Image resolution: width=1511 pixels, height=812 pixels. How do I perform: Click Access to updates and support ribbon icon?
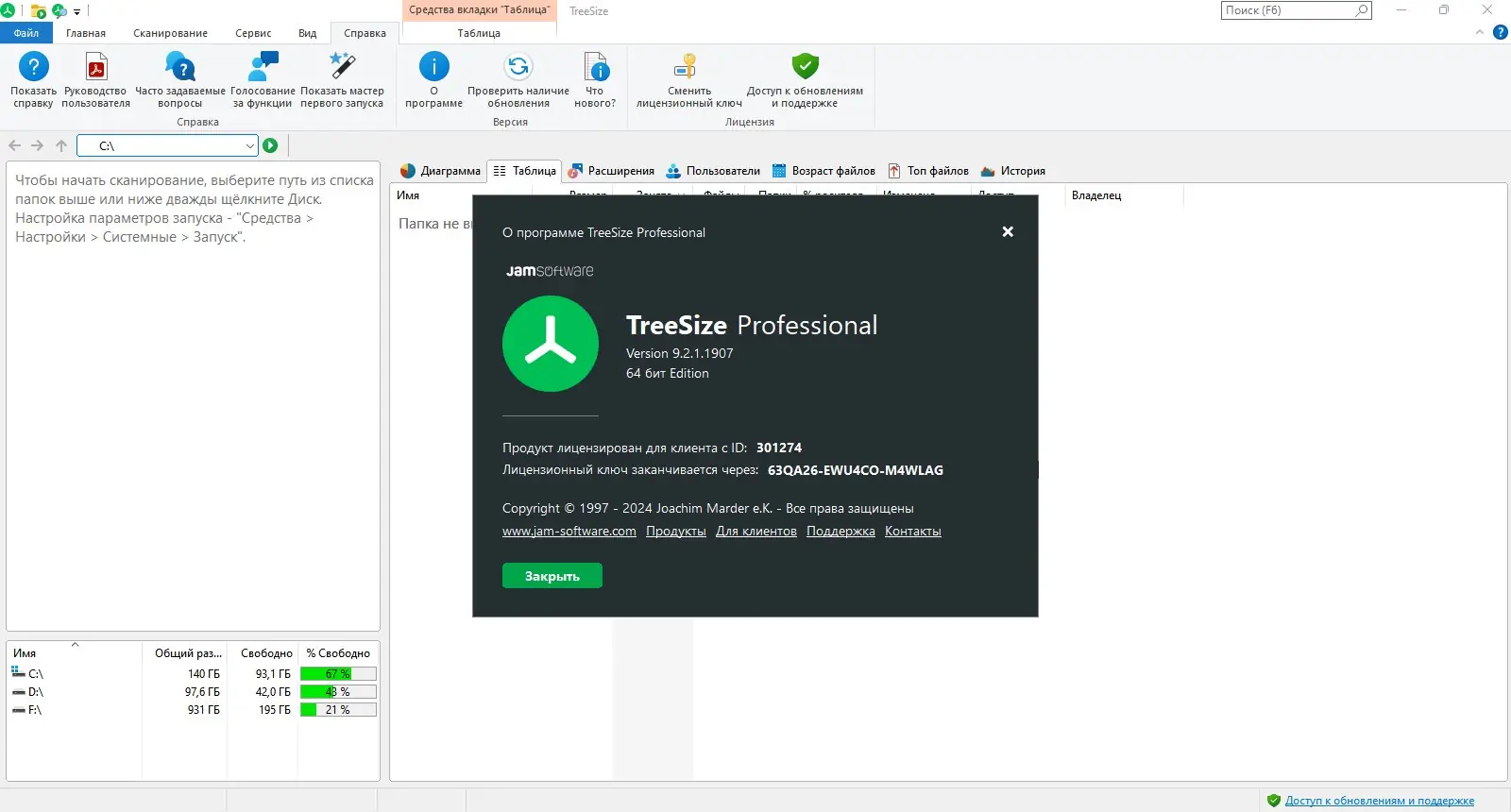click(x=805, y=67)
